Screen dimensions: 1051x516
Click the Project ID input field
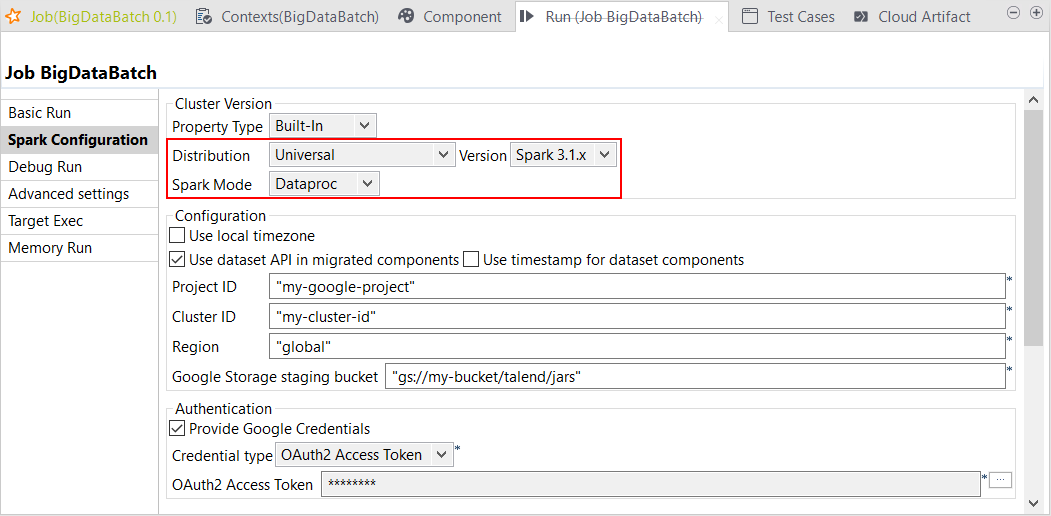638,287
